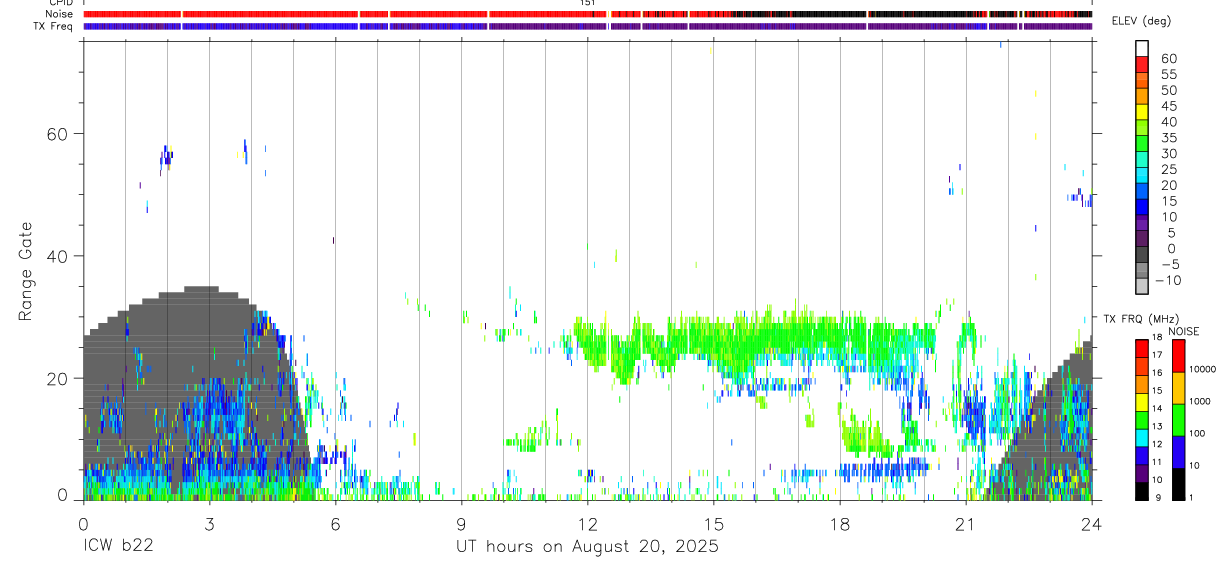
Task: Click the Noise row label at top
Action: point(59,14)
